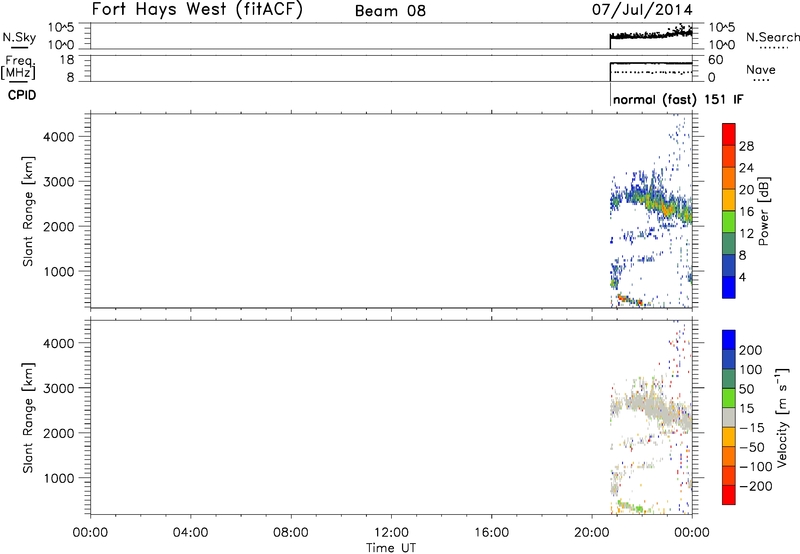Select the light green segment of the Velocity color bar
800x554 pixels.
729,397
